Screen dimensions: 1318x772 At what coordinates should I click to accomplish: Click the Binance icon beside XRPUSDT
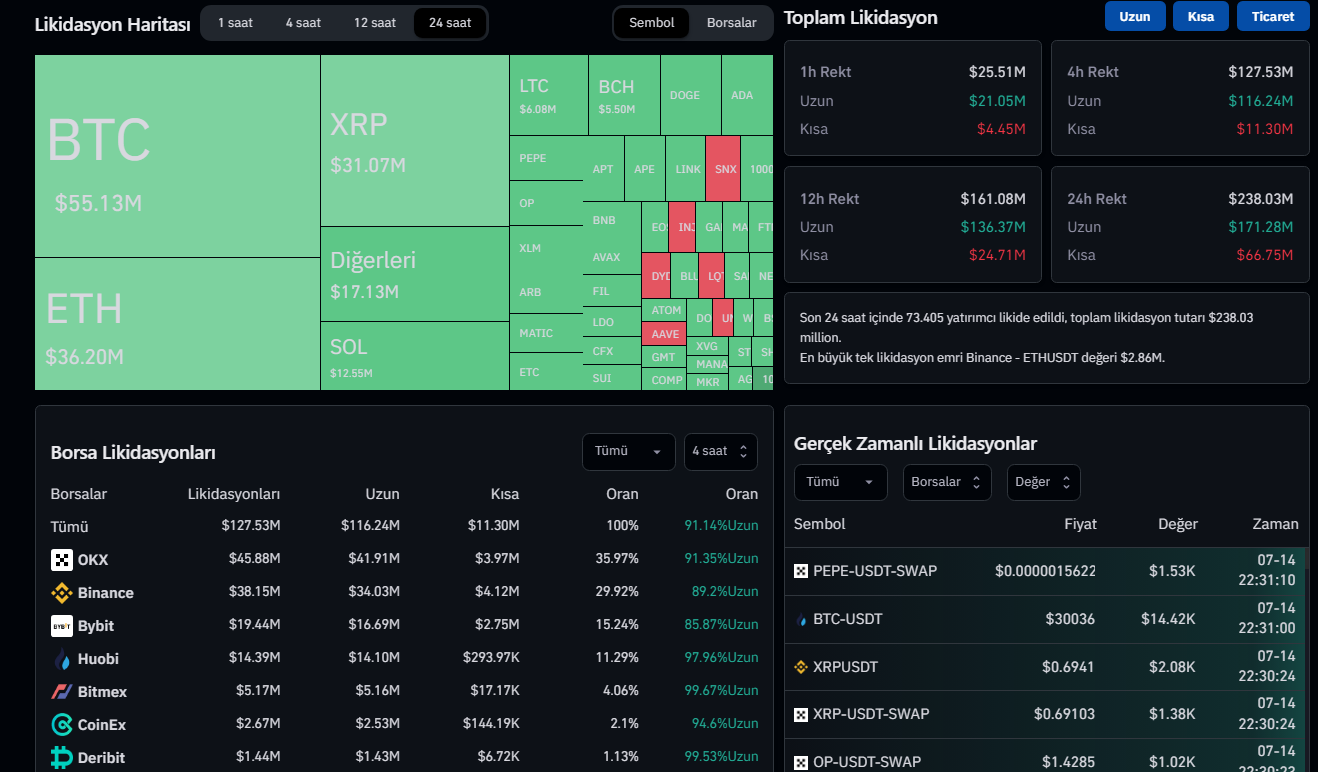pos(800,667)
